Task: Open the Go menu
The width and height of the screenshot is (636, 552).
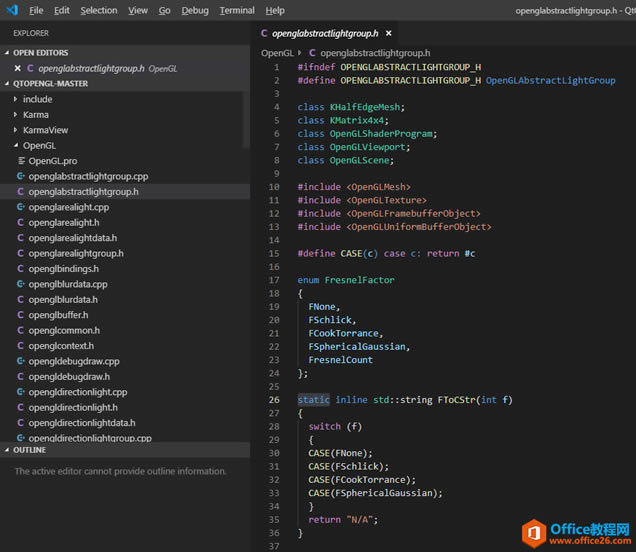Action: click(164, 11)
